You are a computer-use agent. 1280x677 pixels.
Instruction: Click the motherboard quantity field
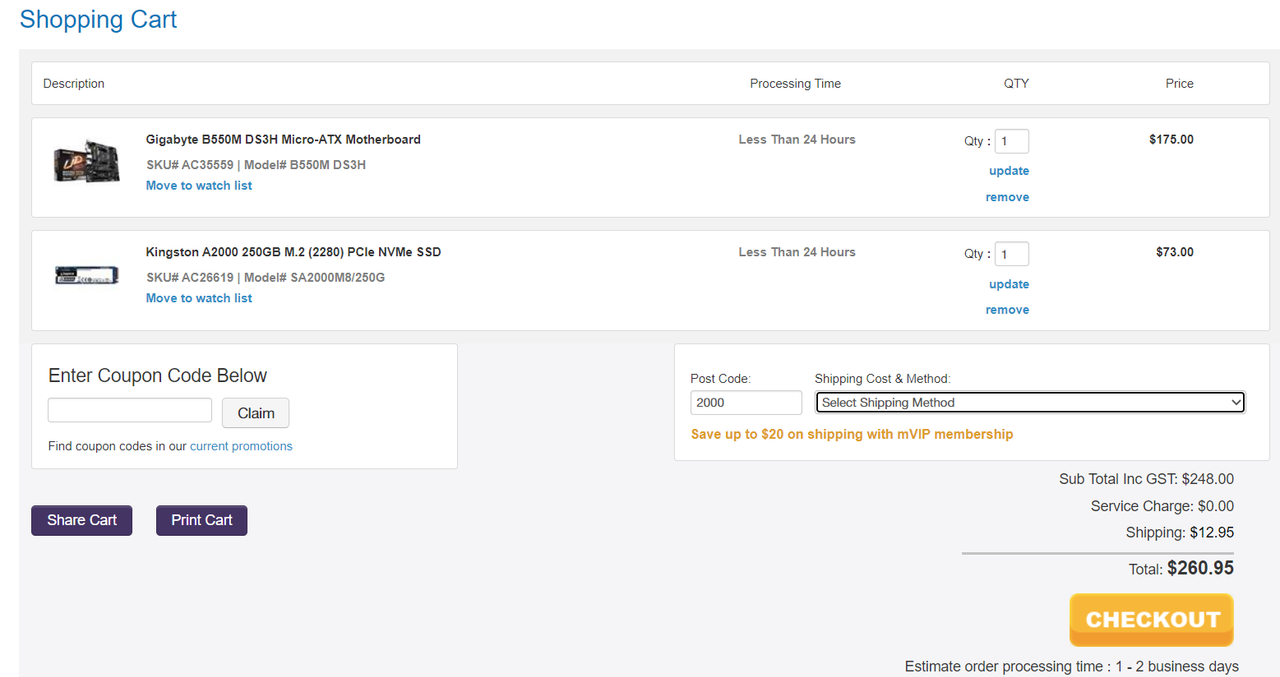[x=1012, y=141]
